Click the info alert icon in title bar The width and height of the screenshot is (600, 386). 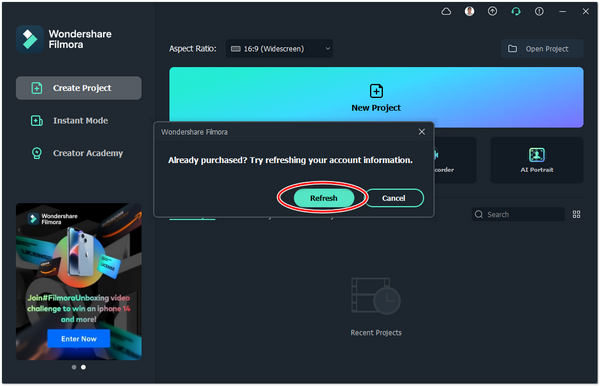(539, 11)
